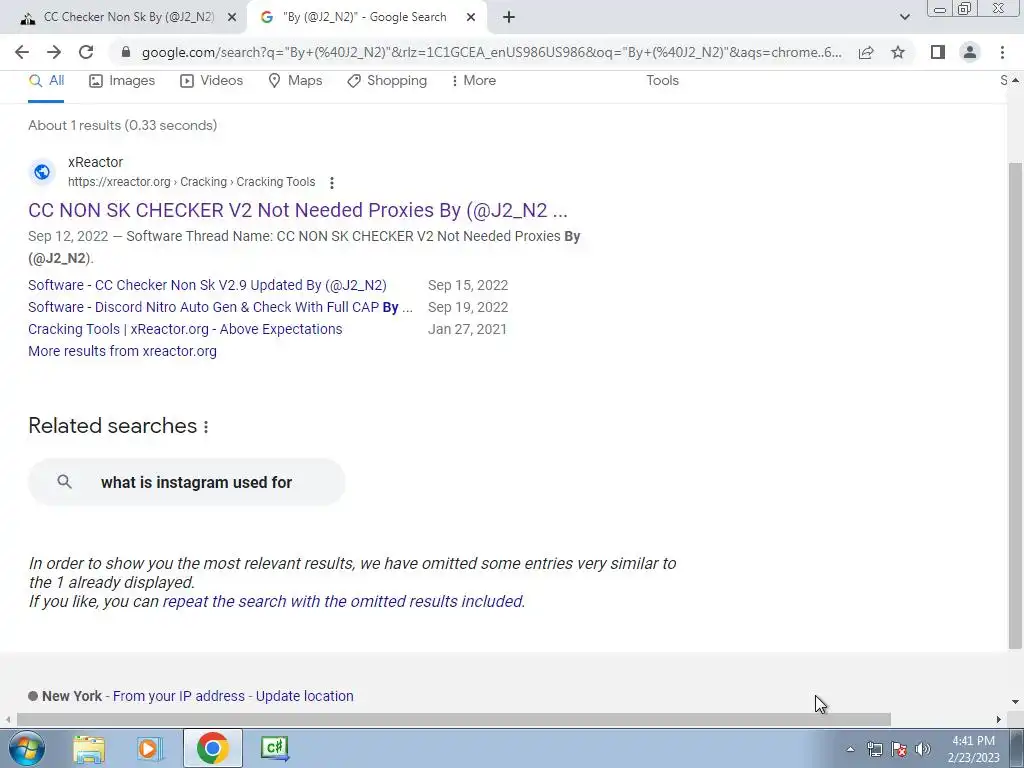
Task: Go back with the browser back arrow
Action: [22, 52]
